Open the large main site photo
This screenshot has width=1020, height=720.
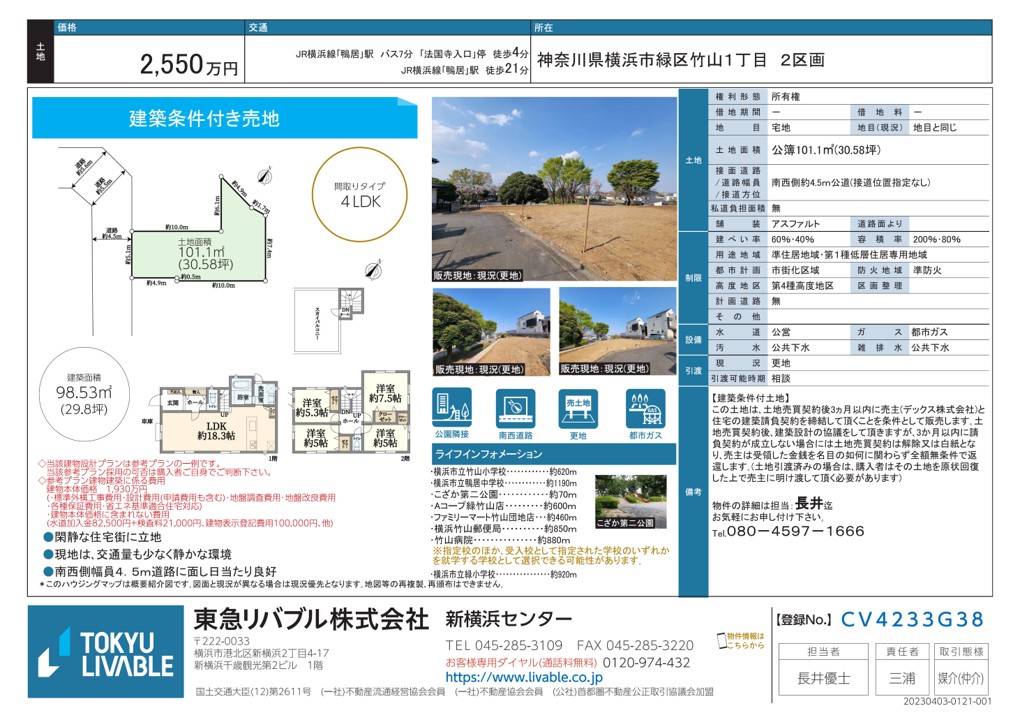[554, 188]
